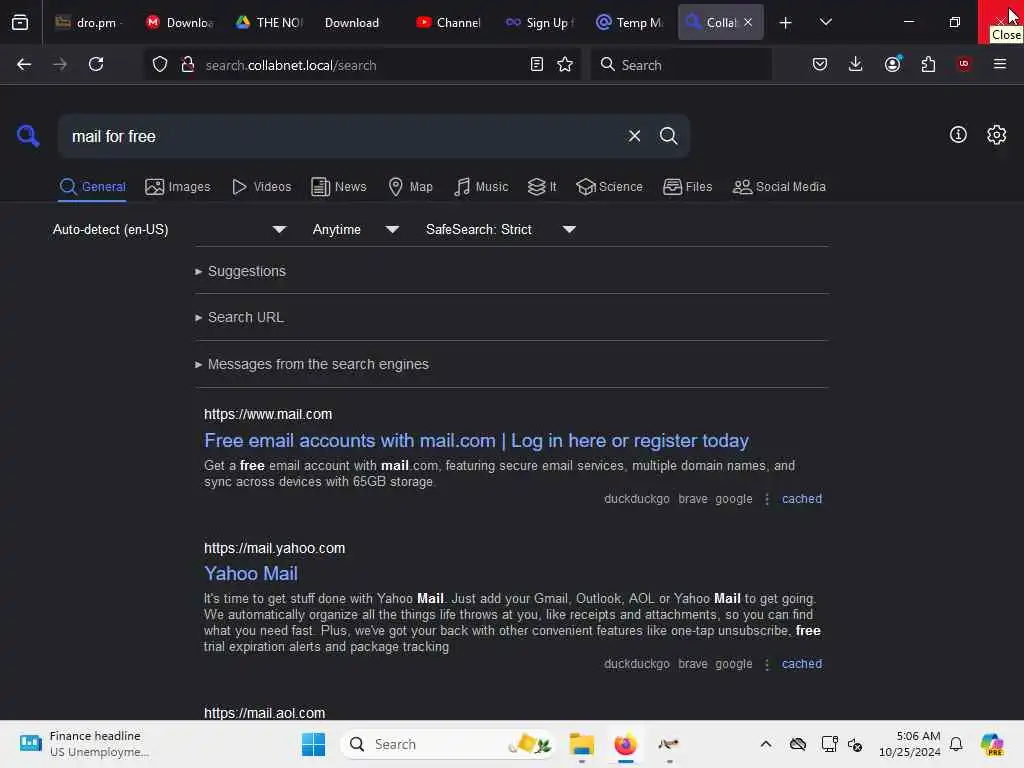Image resolution: width=1024 pixels, height=768 pixels.
Task: Submit search with magnifier button
Action: [668, 136]
